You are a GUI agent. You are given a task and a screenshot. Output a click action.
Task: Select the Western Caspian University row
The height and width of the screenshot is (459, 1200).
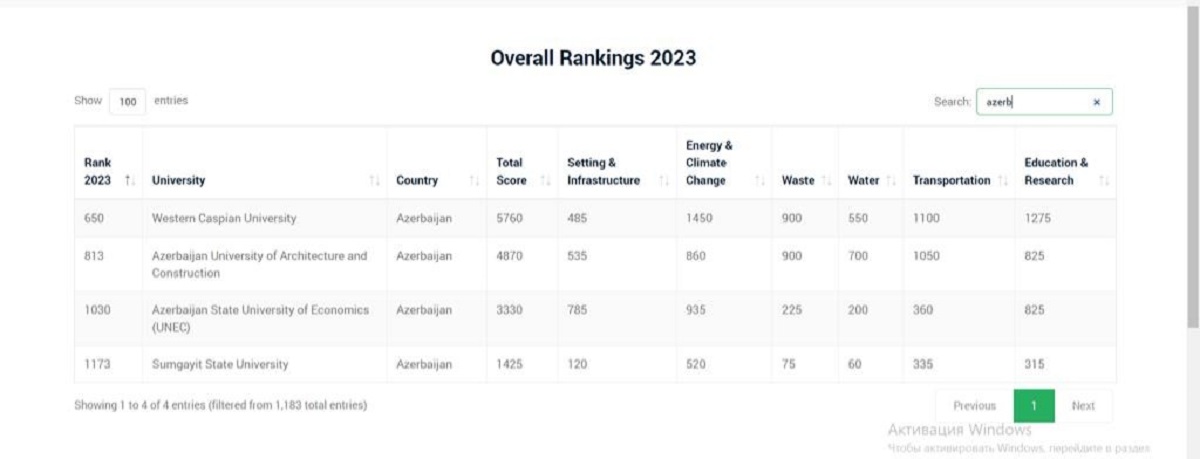[x=595, y=218]
